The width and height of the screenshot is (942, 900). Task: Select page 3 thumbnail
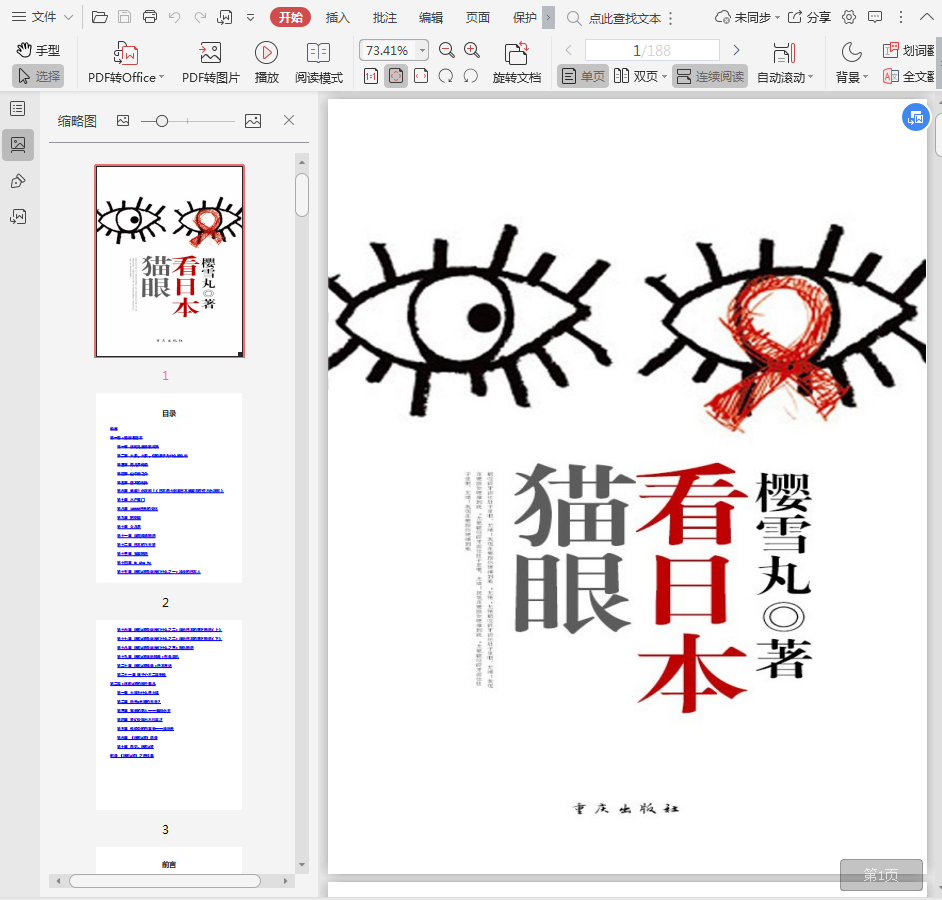coord(169,715)
